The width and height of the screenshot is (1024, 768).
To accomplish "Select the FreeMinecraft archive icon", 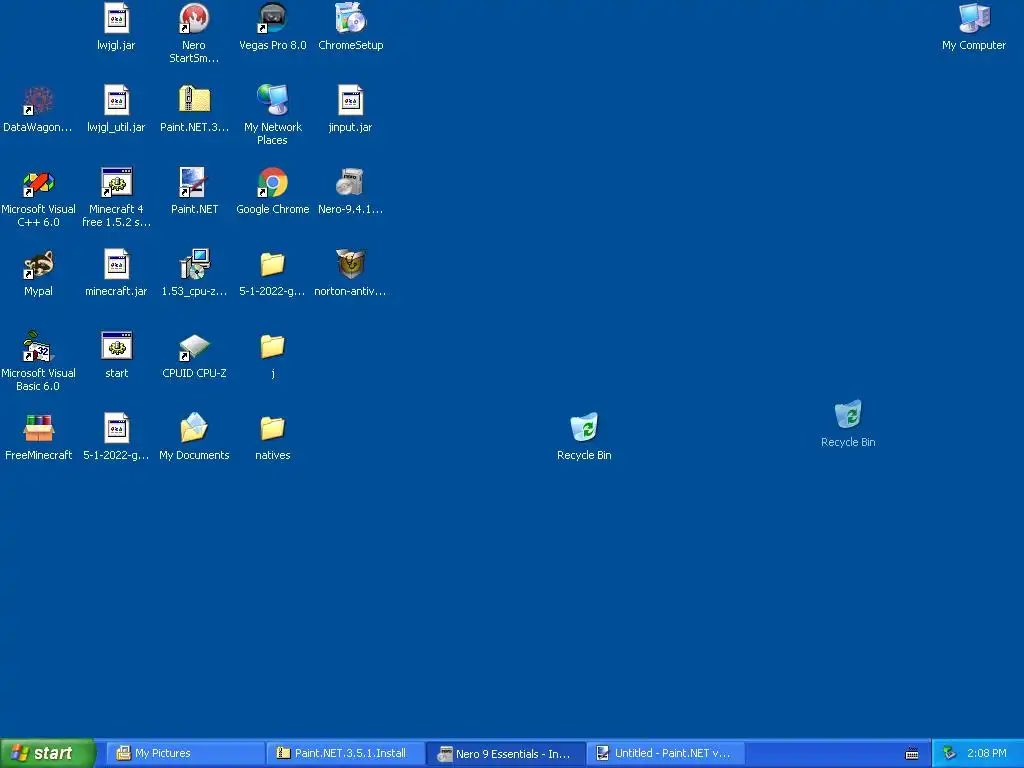I will (38, 429).
